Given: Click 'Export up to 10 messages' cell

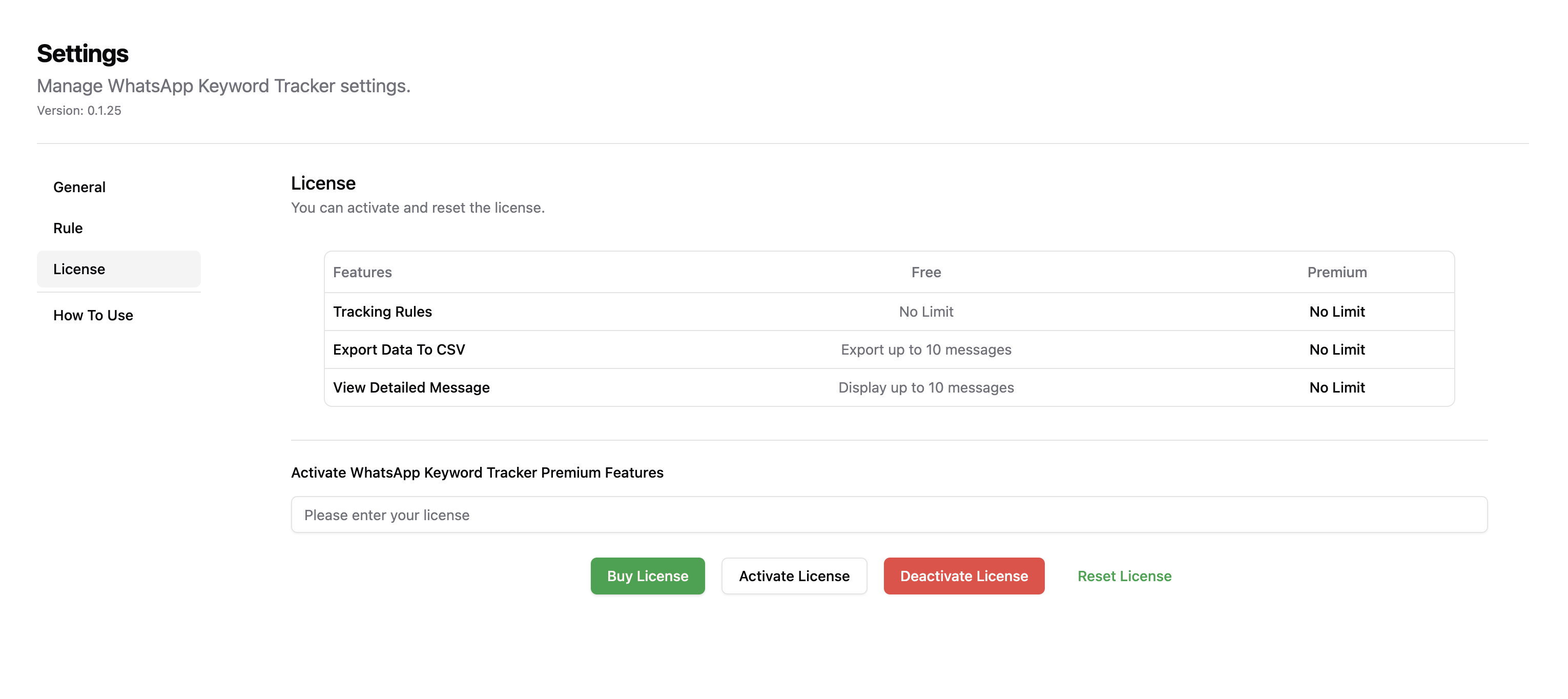Looking at the screenshot, I should [x=926, y=349].
